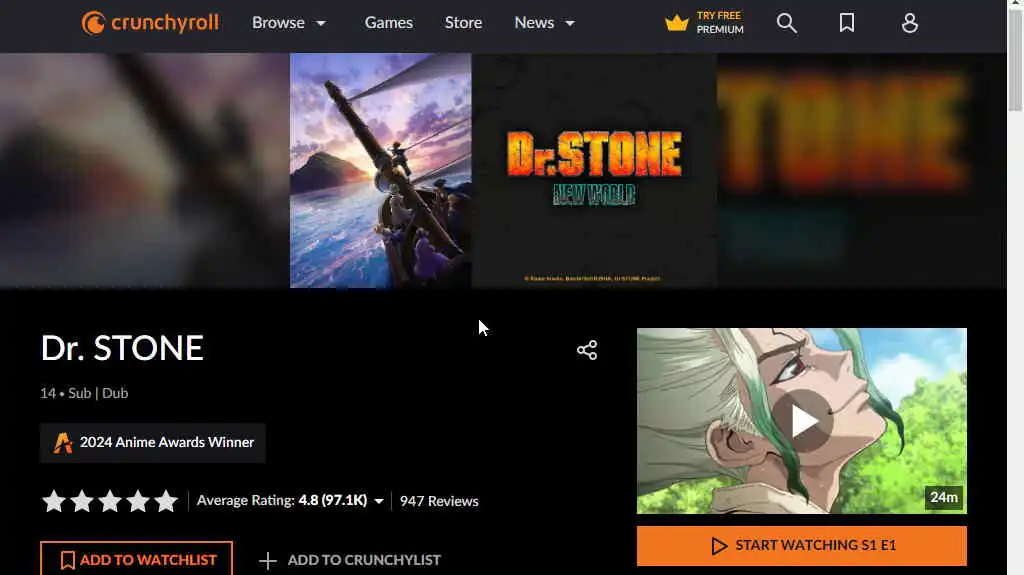Screen dimensions: 1024x575
Task: Expand the Browse menu
Action: pos(289,23)
